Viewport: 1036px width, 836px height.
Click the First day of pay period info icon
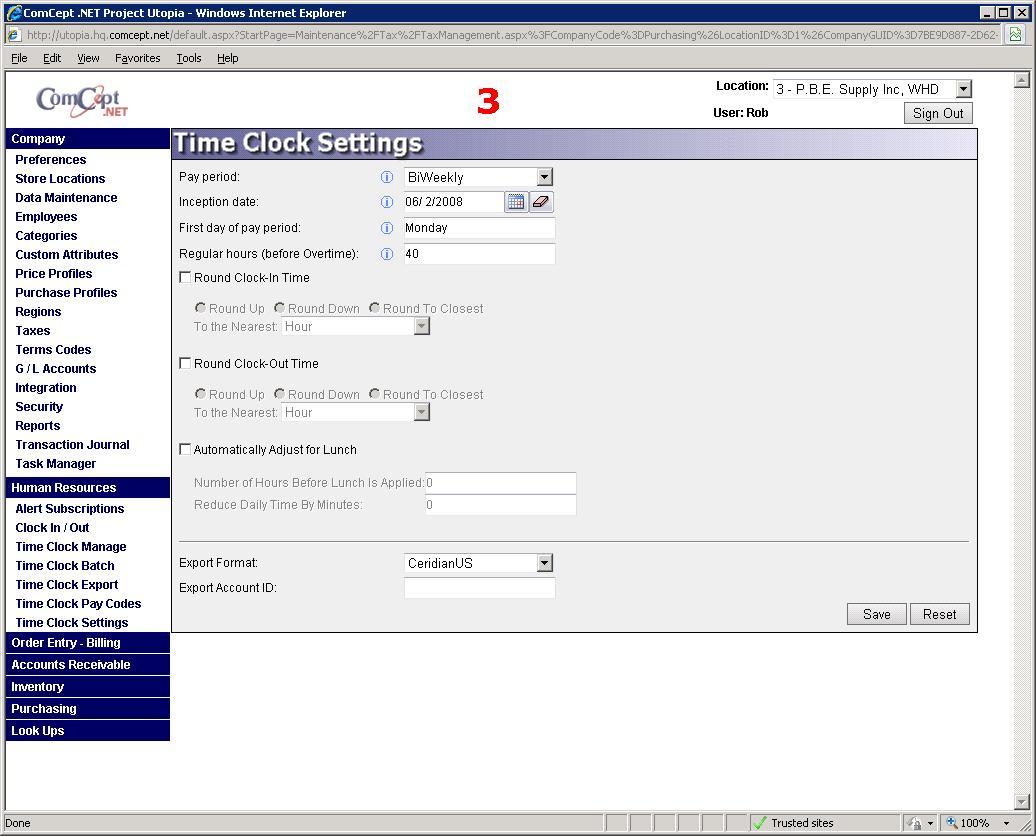pos(387,228)
